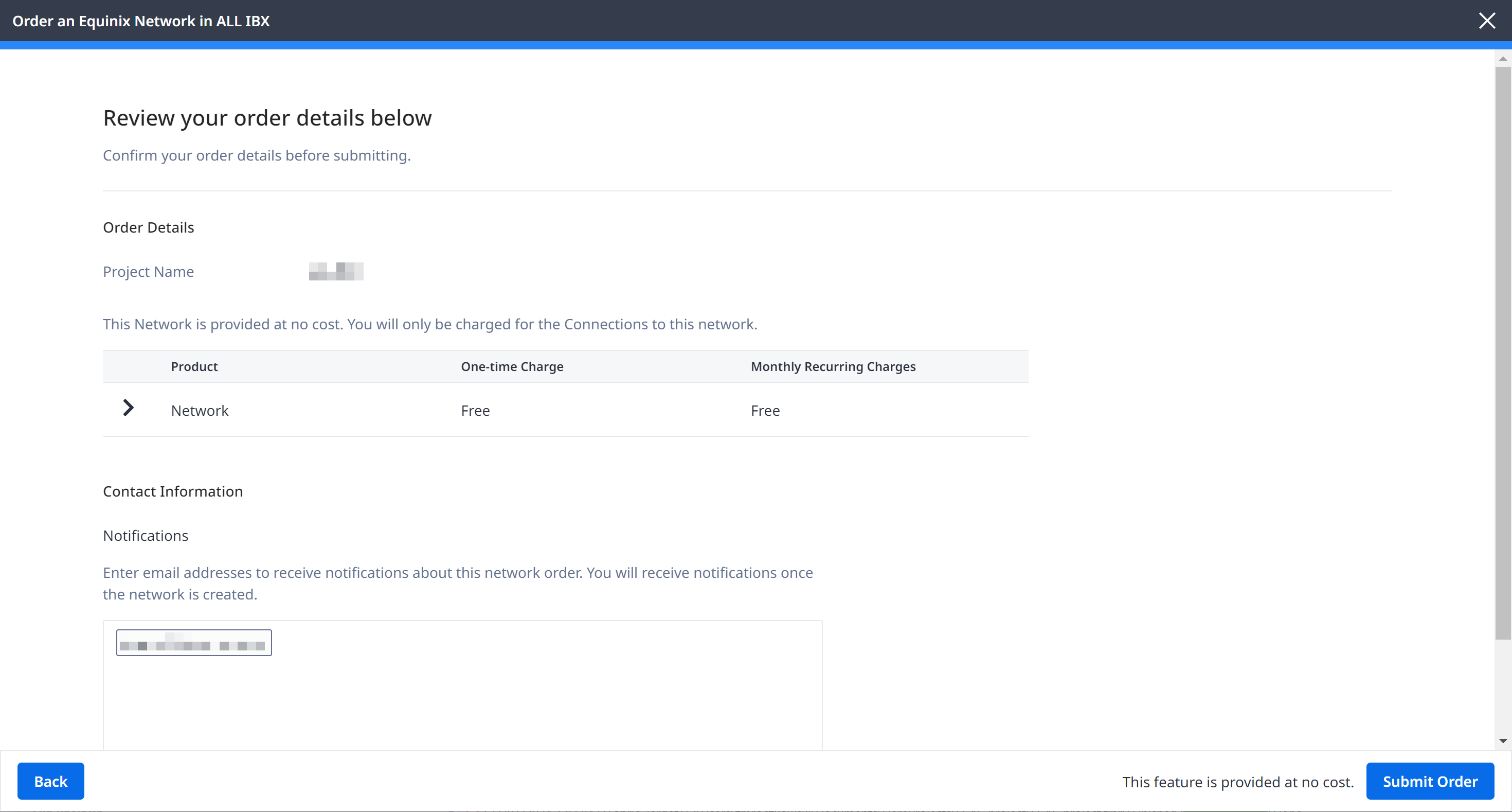Click the Contact Information heading
Viewport: 1512px width, 812px height.
(x=173, y=491)
